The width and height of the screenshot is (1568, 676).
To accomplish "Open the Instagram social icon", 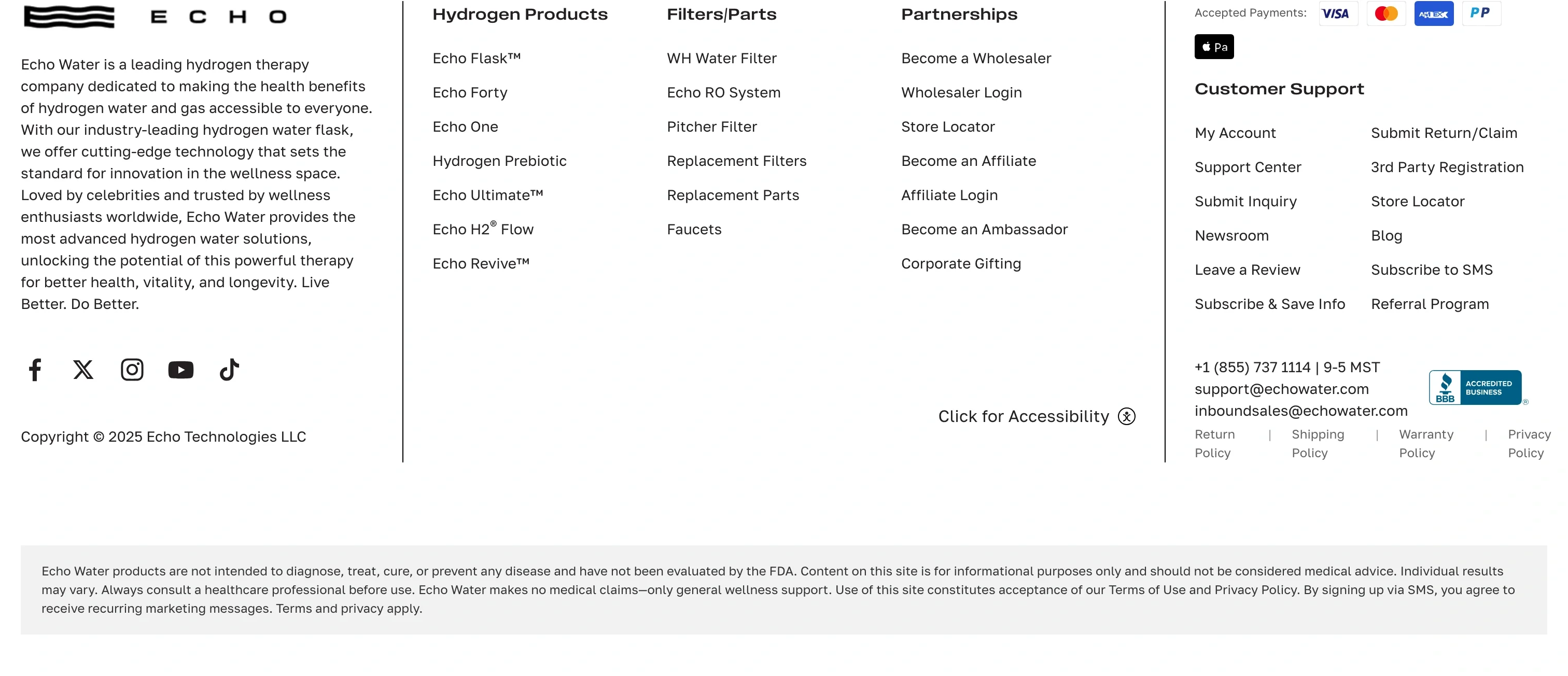I will [x=132, y=369].
